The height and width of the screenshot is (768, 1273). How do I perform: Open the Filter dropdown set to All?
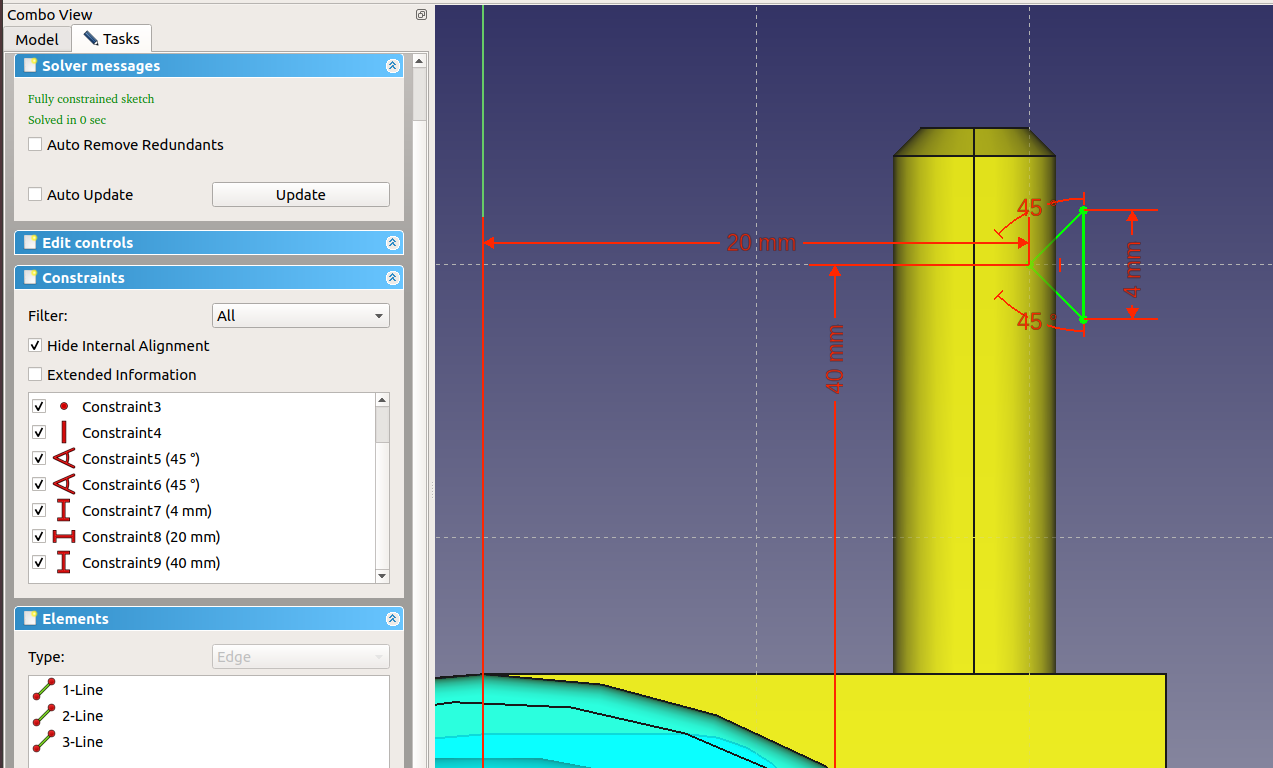[300, 316]
